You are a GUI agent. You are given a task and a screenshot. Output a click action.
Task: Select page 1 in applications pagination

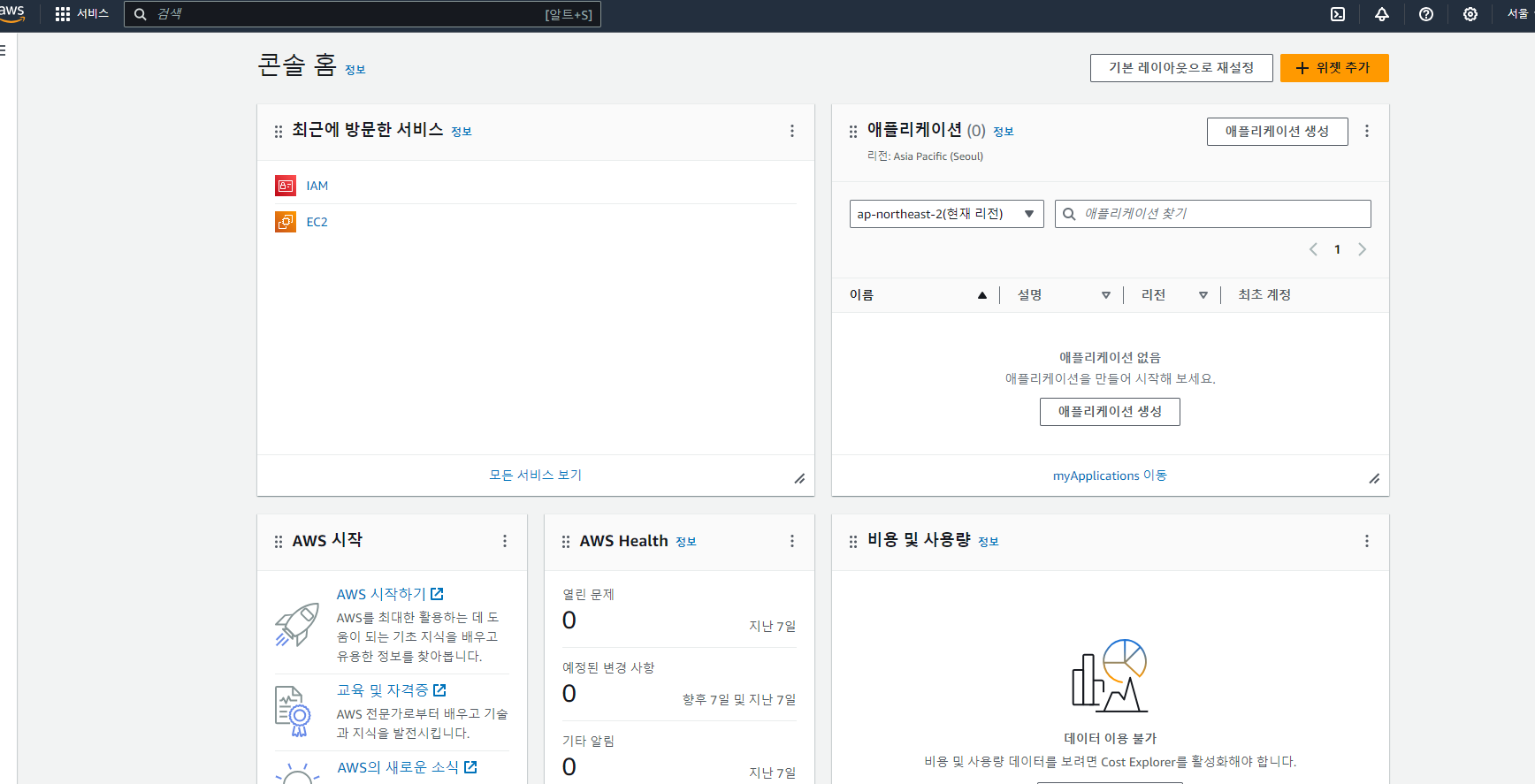point(1338,249)
